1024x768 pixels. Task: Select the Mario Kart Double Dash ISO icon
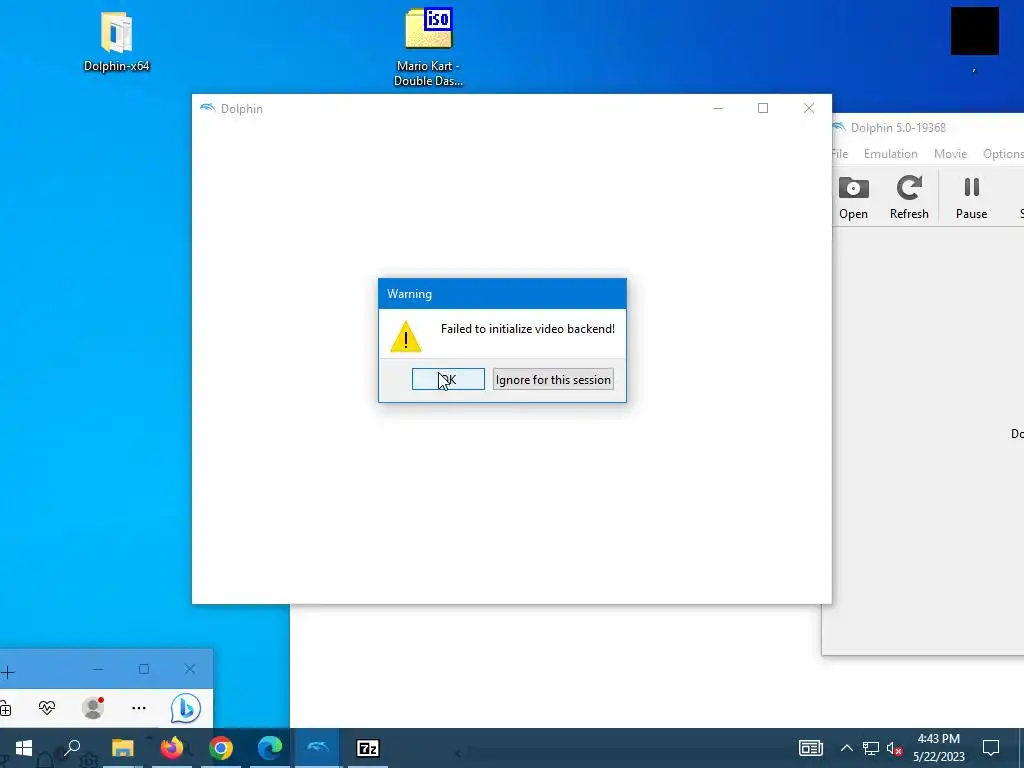pos(428,47)
